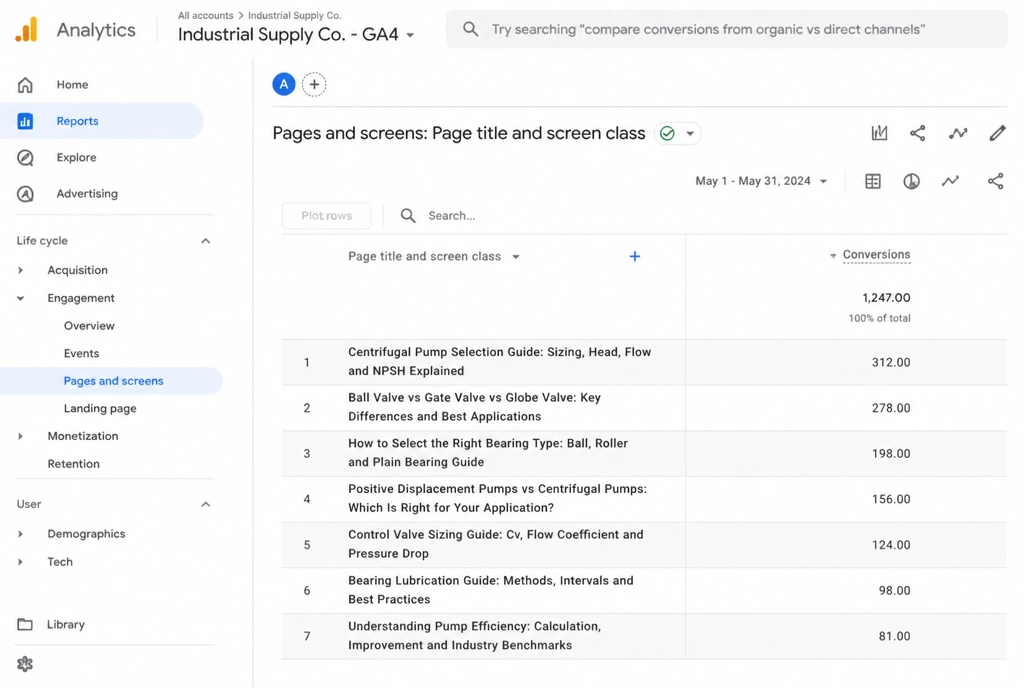Select Control Valve Sizing Guide row
Image resolution: width=1024 pixels, height=688 pixels.
tap(644, 545)
